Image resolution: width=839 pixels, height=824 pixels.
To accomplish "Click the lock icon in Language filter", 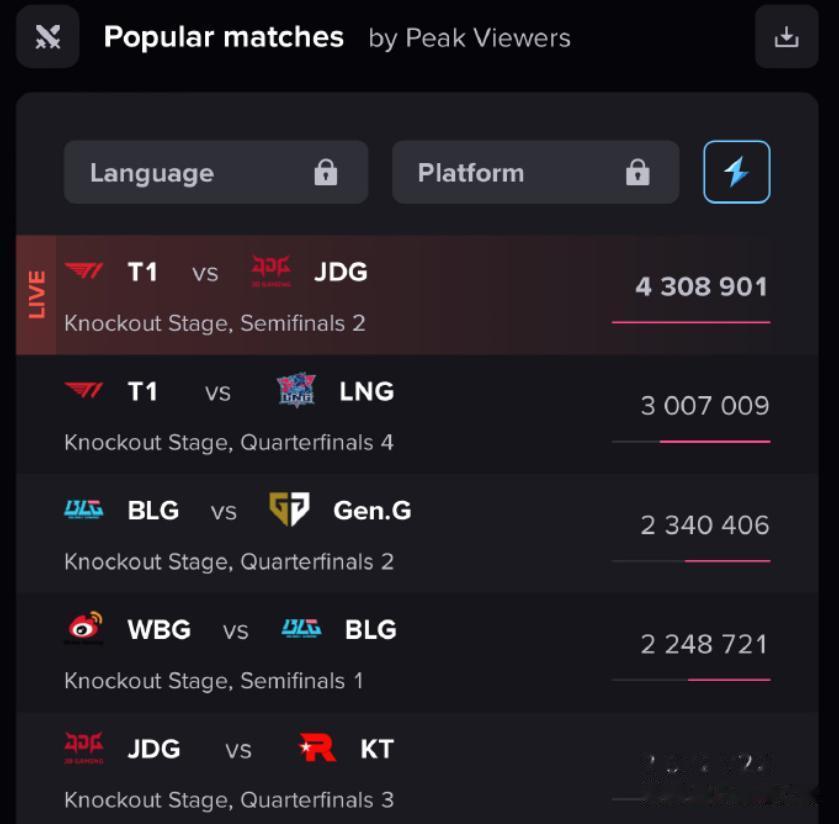I will (325, 172).
